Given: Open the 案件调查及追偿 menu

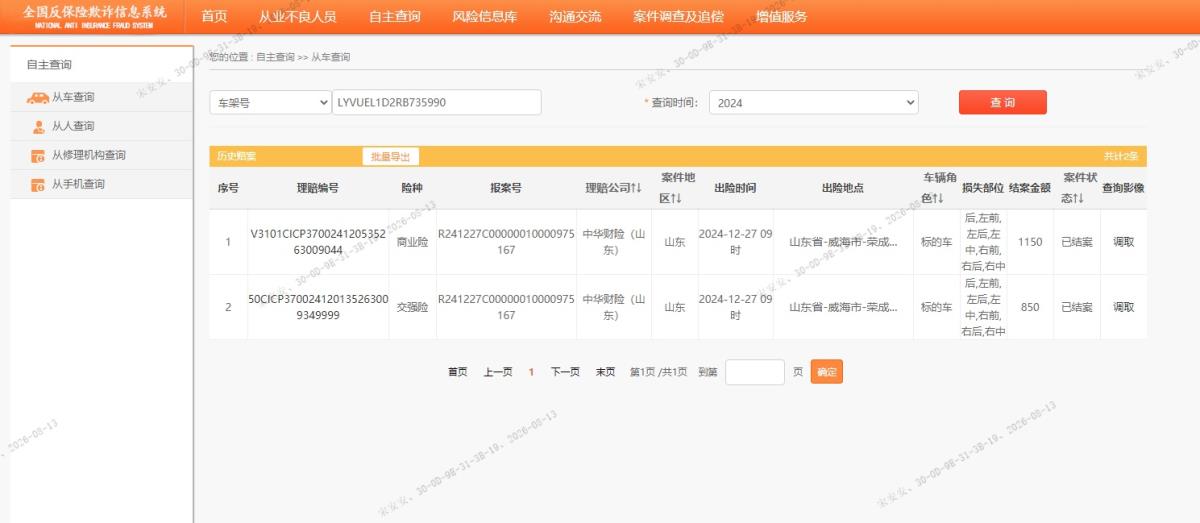Looking at the screenshot, I should click(679, 17).
